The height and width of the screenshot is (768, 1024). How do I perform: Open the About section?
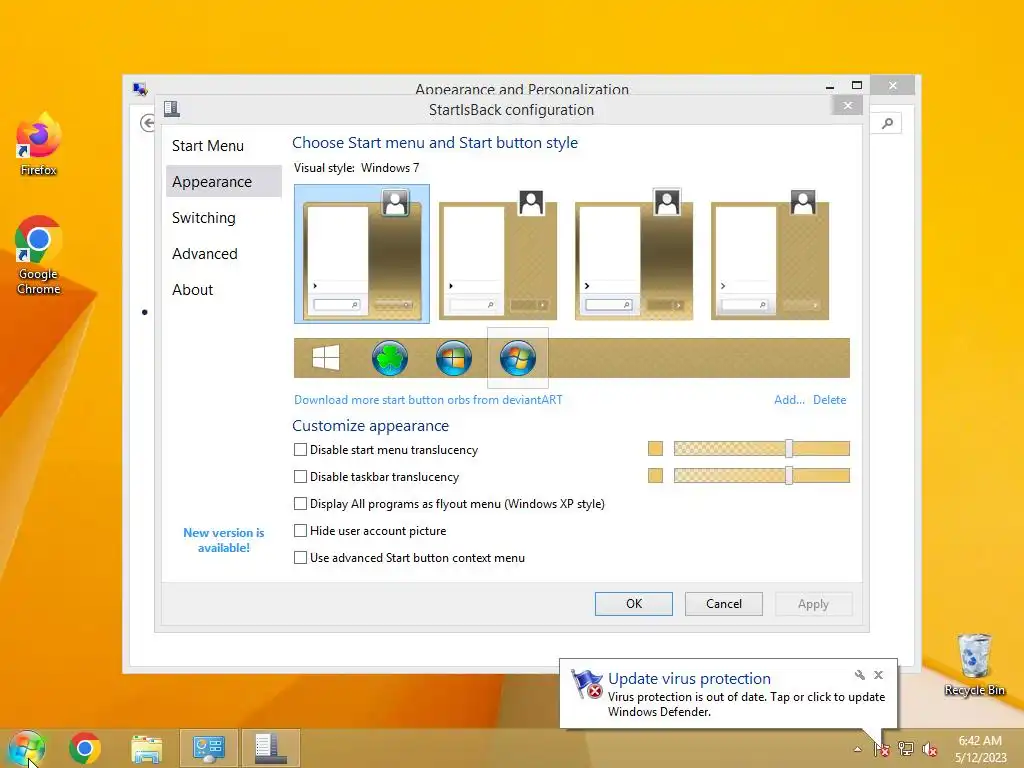[193, 289]
